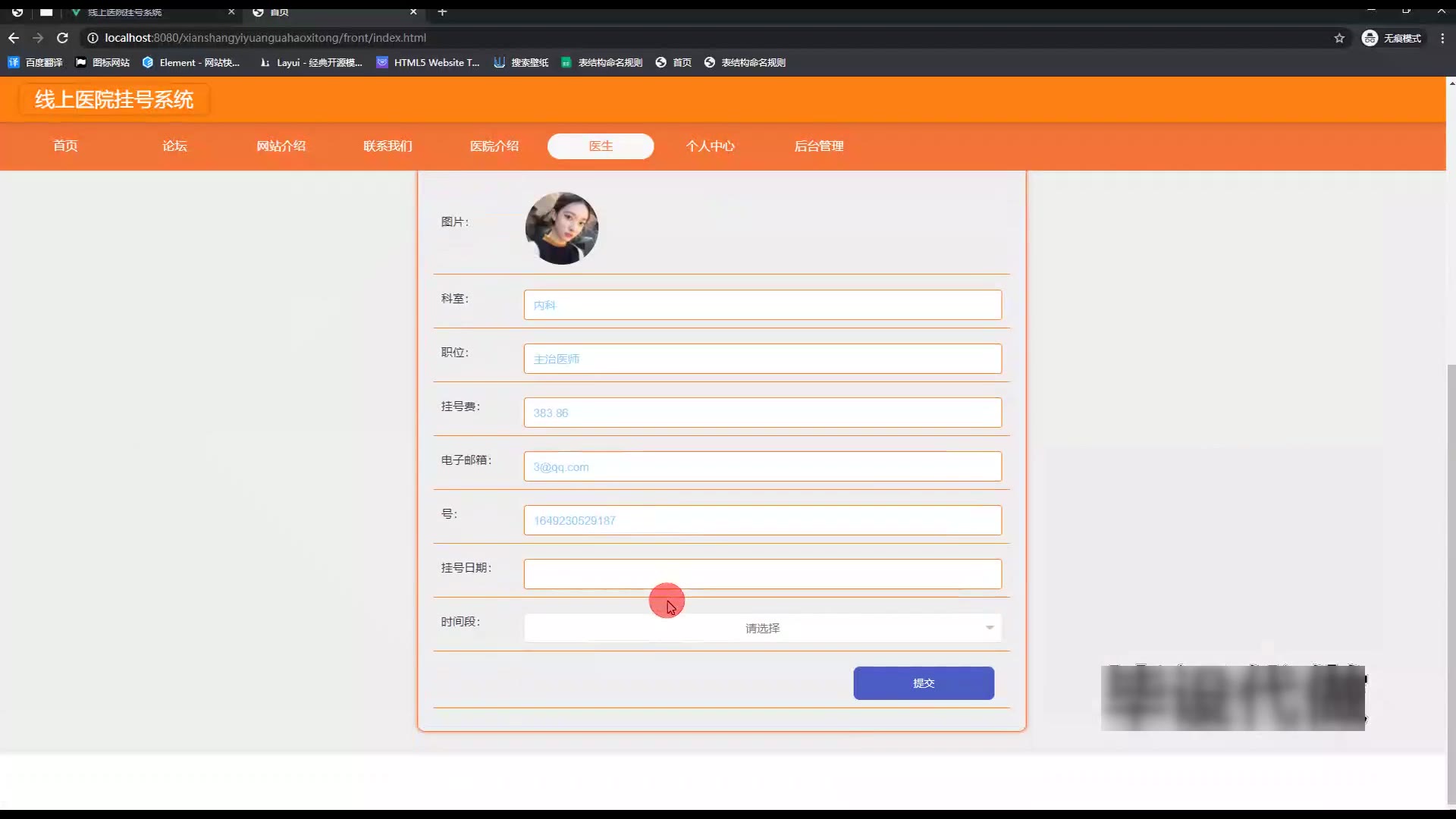The image size is (1456, 819).
Task: Go to 医院介绍 nav tab
Action: pyautogui.click(x=494, y=146)
